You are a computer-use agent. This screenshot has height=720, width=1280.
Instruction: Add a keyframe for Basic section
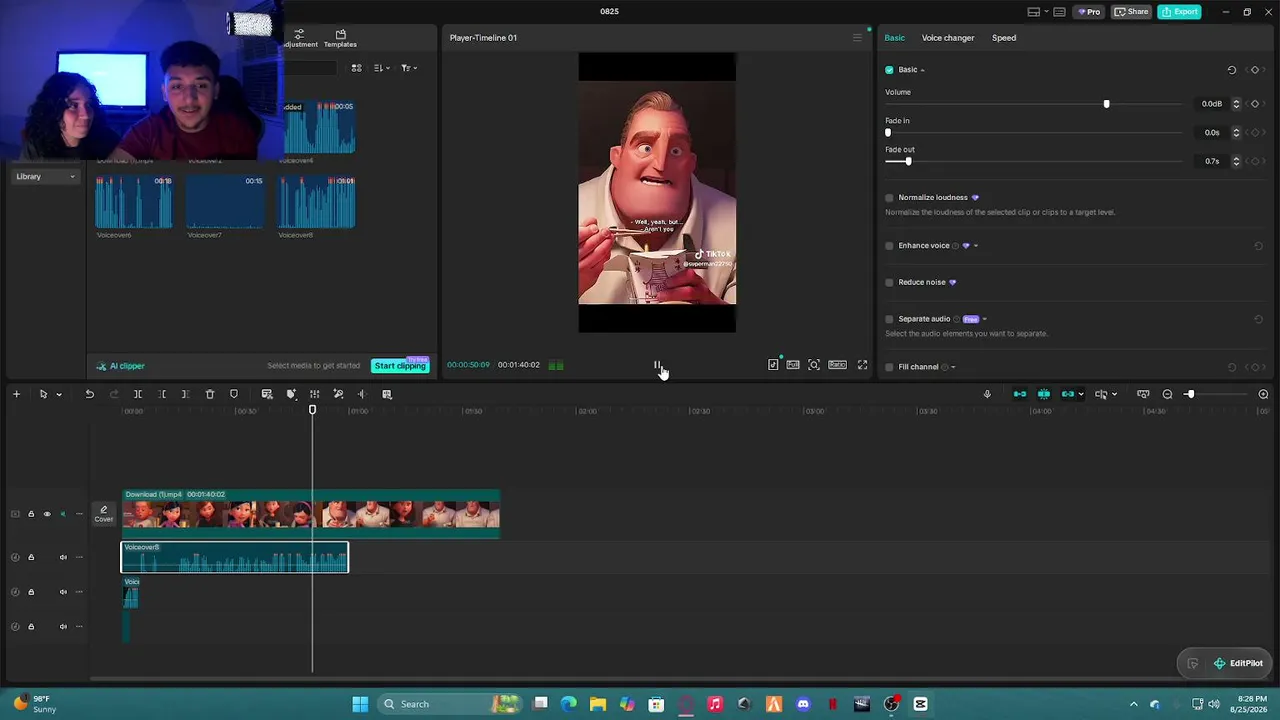[1255, 70]
